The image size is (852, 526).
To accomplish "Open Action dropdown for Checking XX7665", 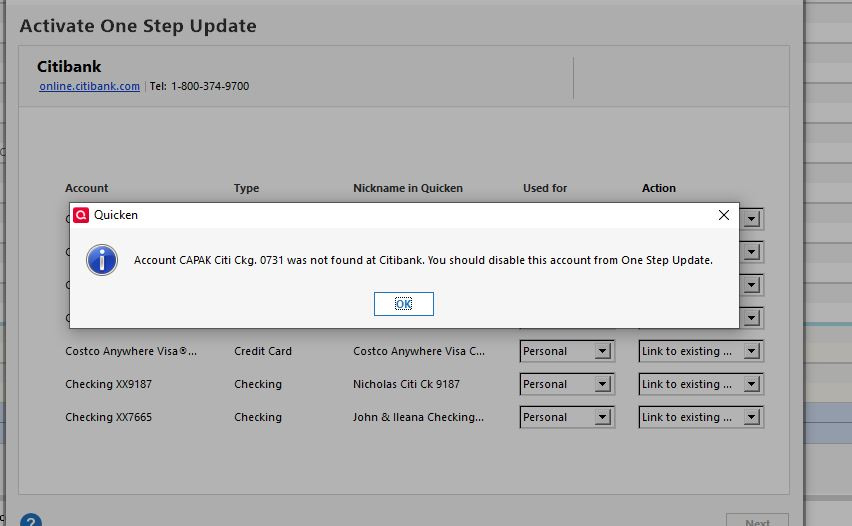I will tap(701, 417).
